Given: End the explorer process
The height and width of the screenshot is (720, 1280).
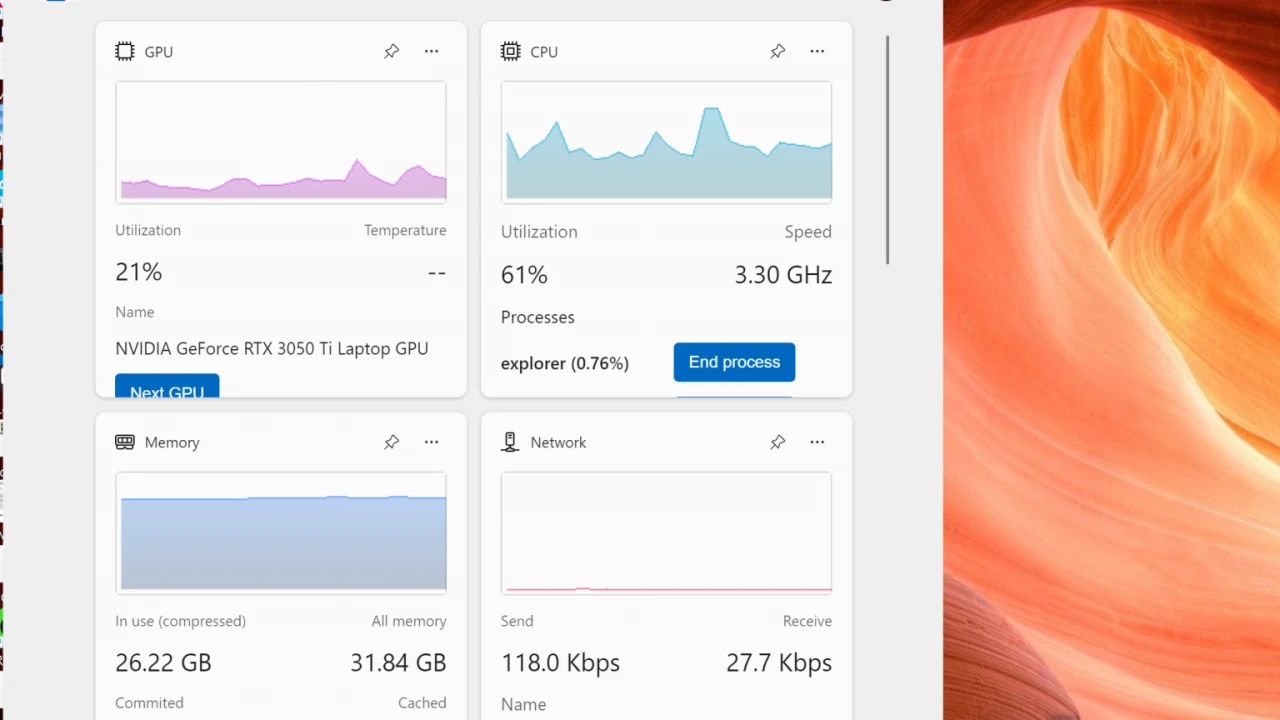Looking at the screenshot, I should [734, 362].
